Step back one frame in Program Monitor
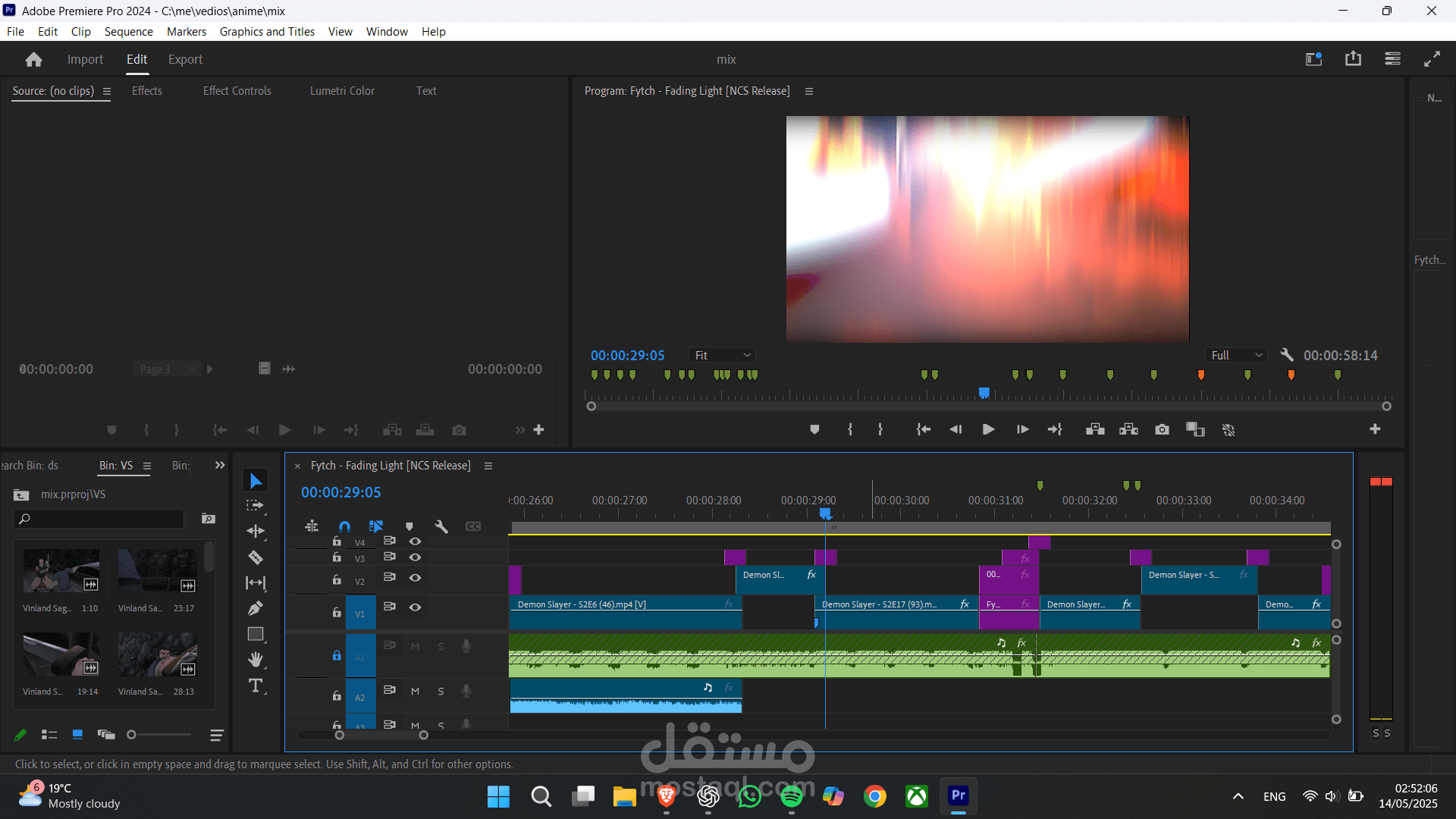This screenshot has height=819, width=1456. [955, 430]
